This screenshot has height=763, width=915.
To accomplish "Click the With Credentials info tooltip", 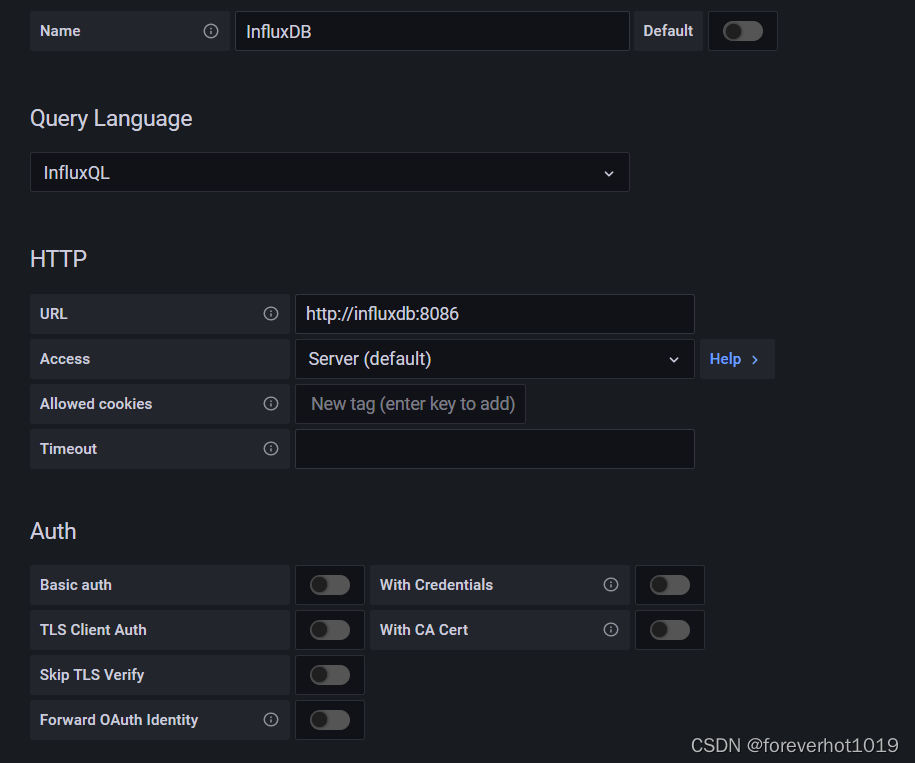I will (611, 585).
